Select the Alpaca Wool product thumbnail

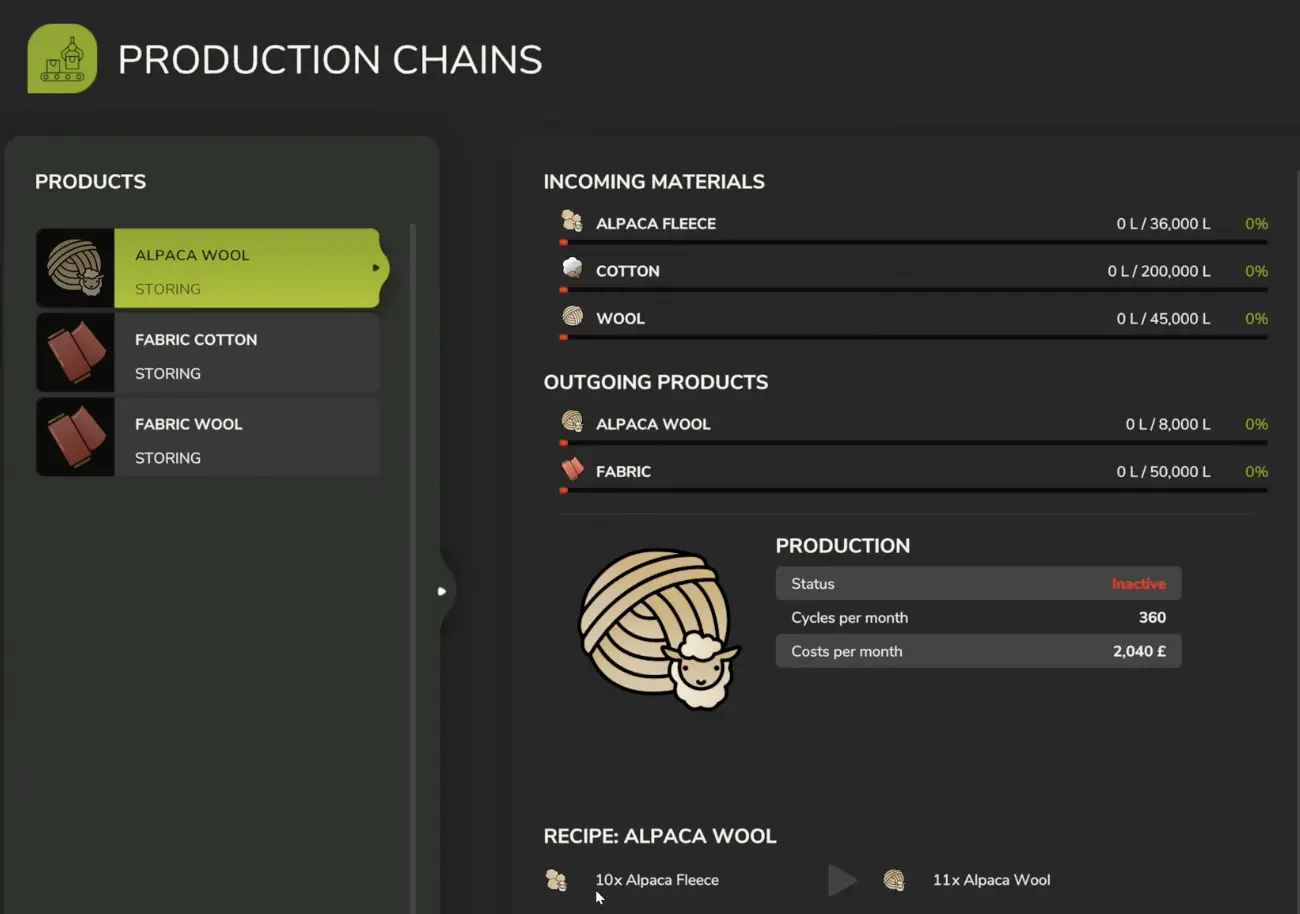click(75, 268)
